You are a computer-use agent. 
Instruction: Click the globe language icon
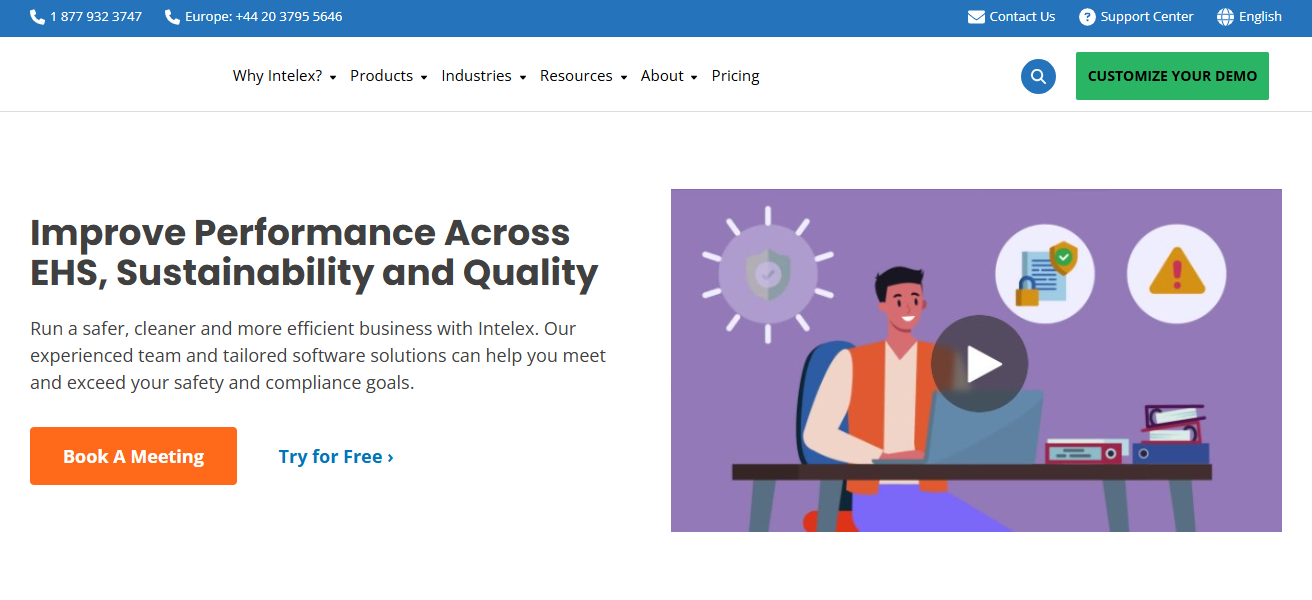tap(1225, 17)
